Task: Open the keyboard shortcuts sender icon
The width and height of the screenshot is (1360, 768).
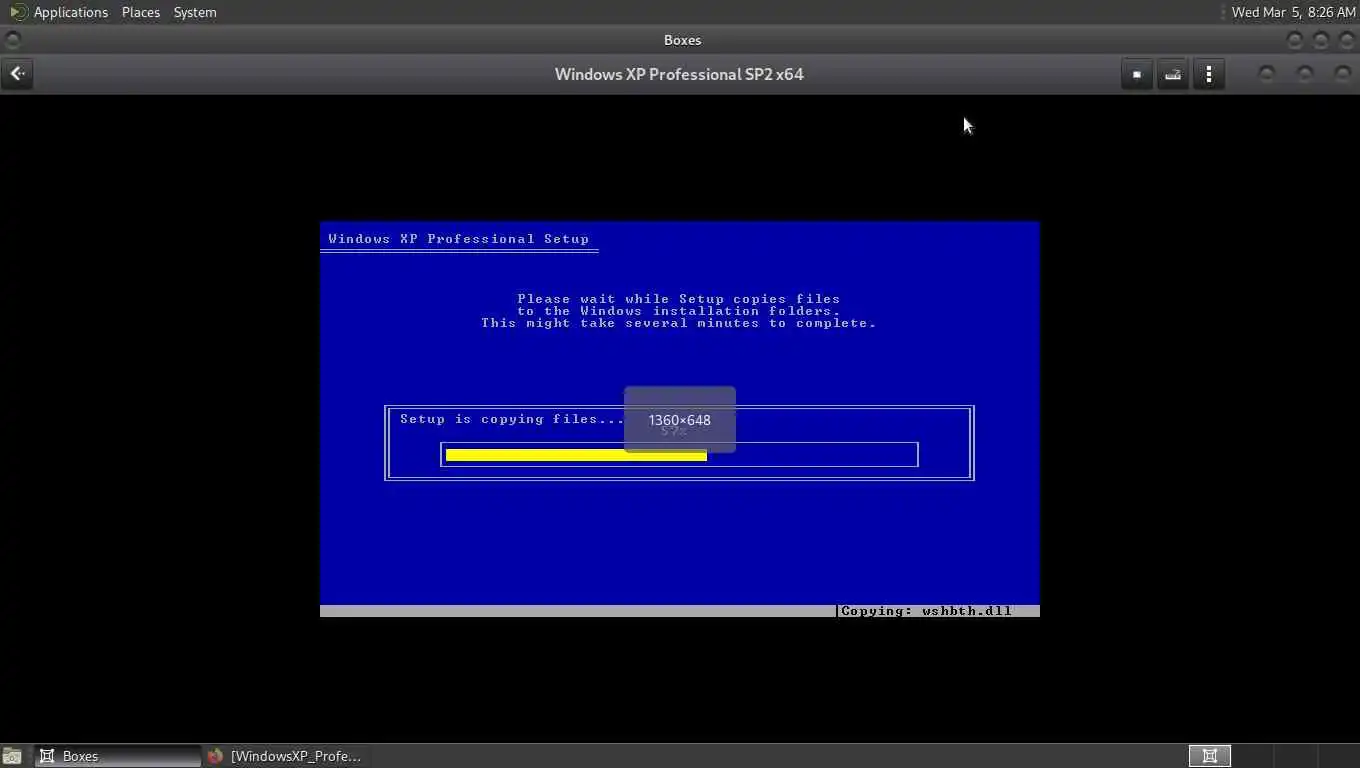Action: point(1173,74)
